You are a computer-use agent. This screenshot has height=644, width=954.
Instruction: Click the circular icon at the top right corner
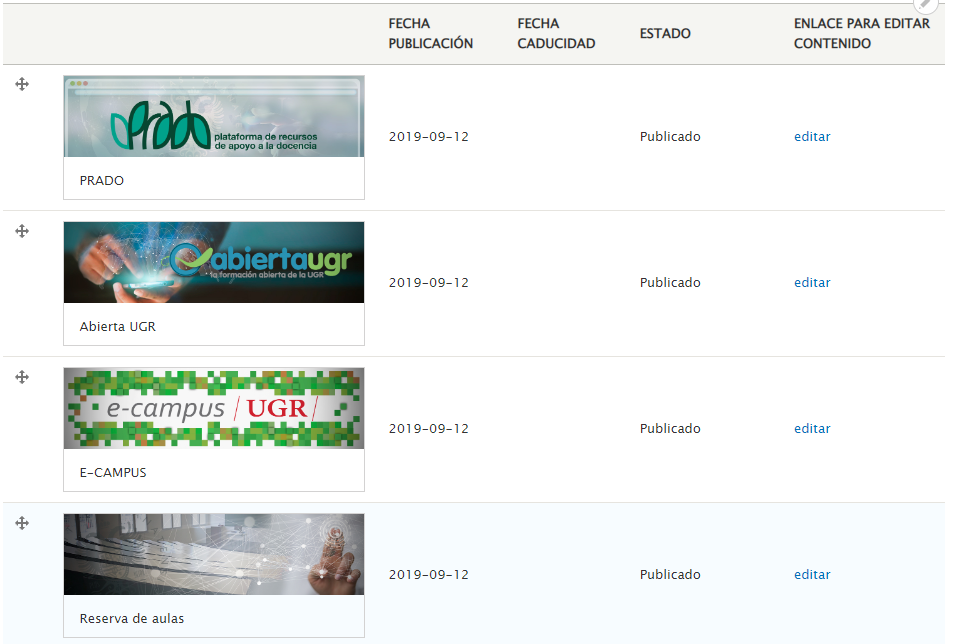(x=925, y=6)
